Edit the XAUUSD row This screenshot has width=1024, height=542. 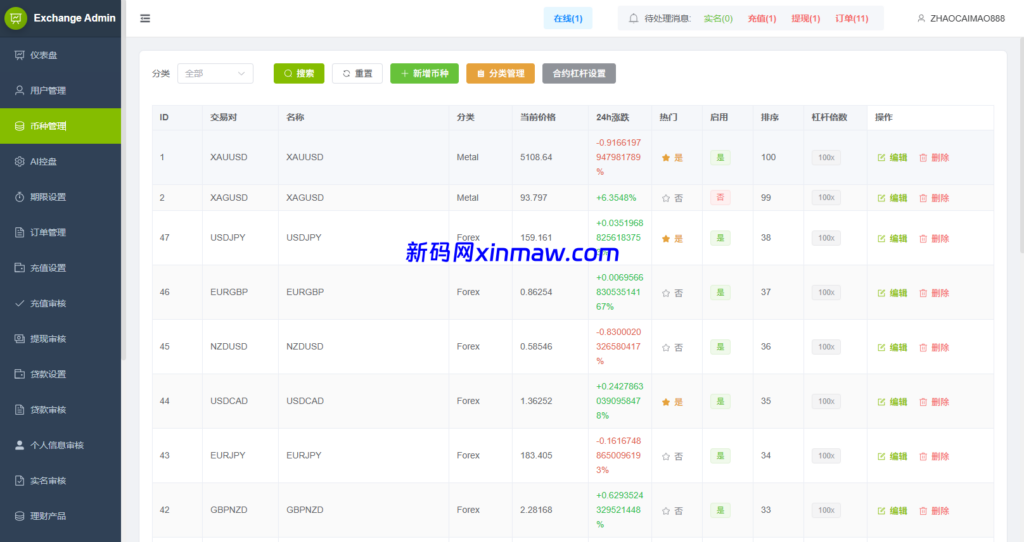pyautogui.click(x=892, y=157)
